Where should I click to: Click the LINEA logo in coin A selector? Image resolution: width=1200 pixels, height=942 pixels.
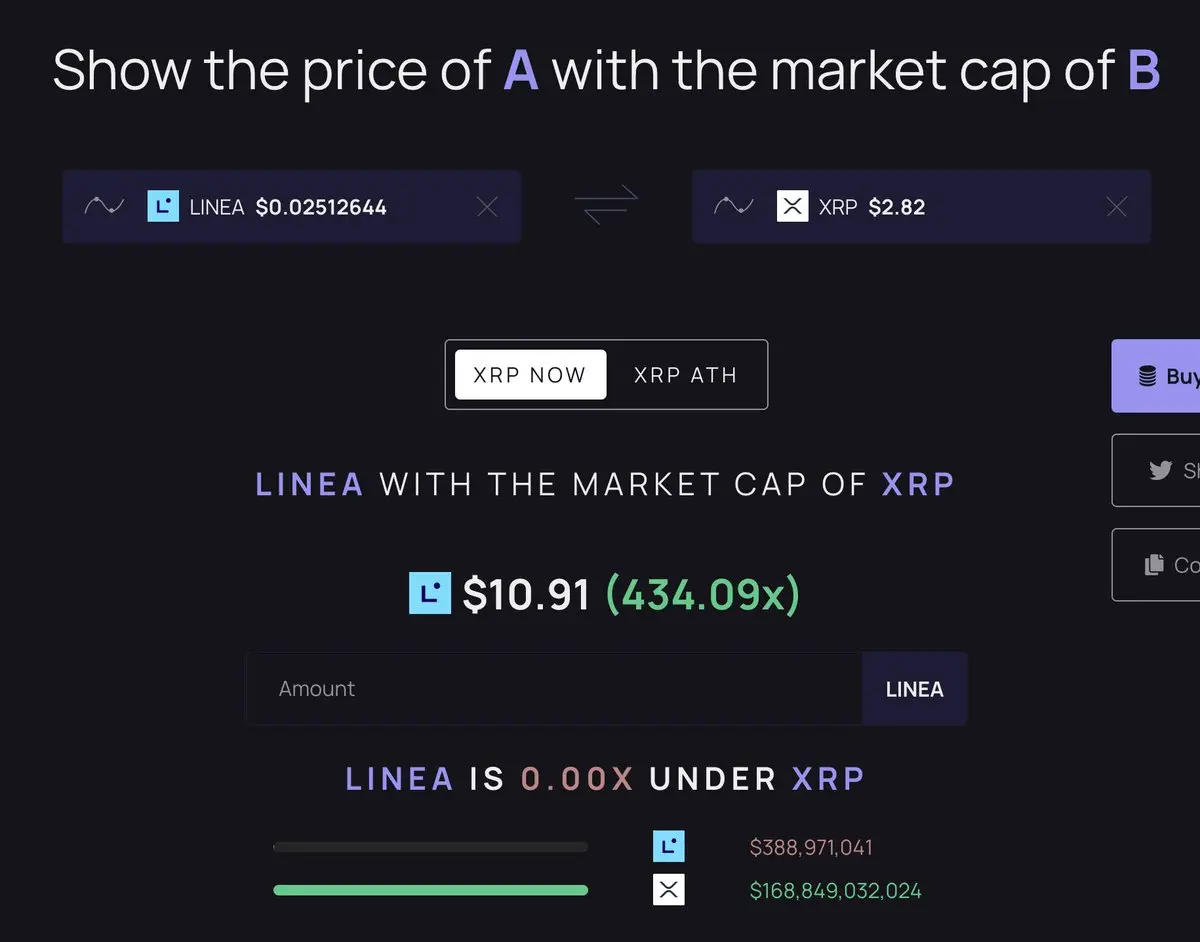click(x=163, y=206)
